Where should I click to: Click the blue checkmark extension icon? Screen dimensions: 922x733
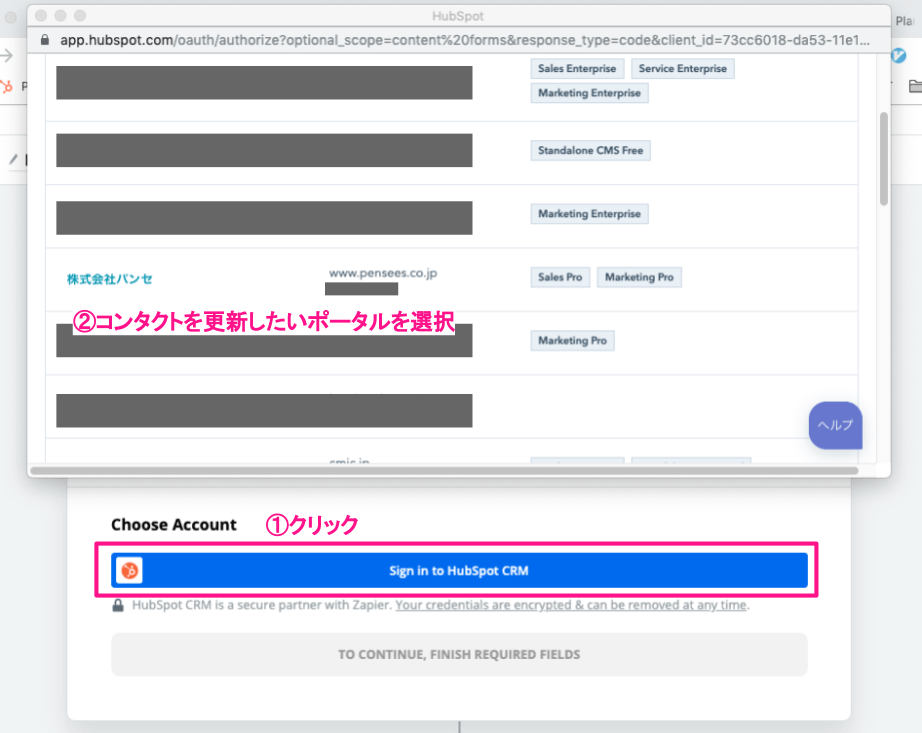912,55
